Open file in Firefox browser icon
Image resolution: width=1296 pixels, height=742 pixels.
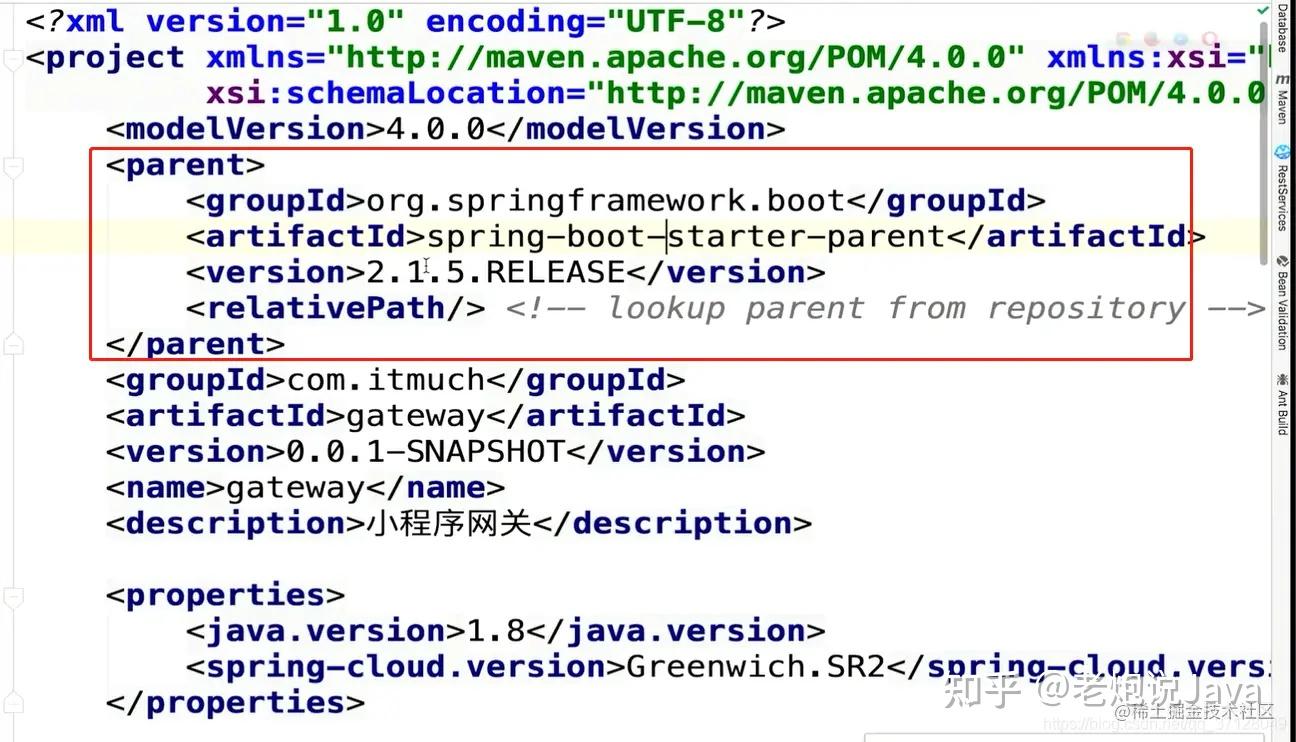tap(1152, 38)
